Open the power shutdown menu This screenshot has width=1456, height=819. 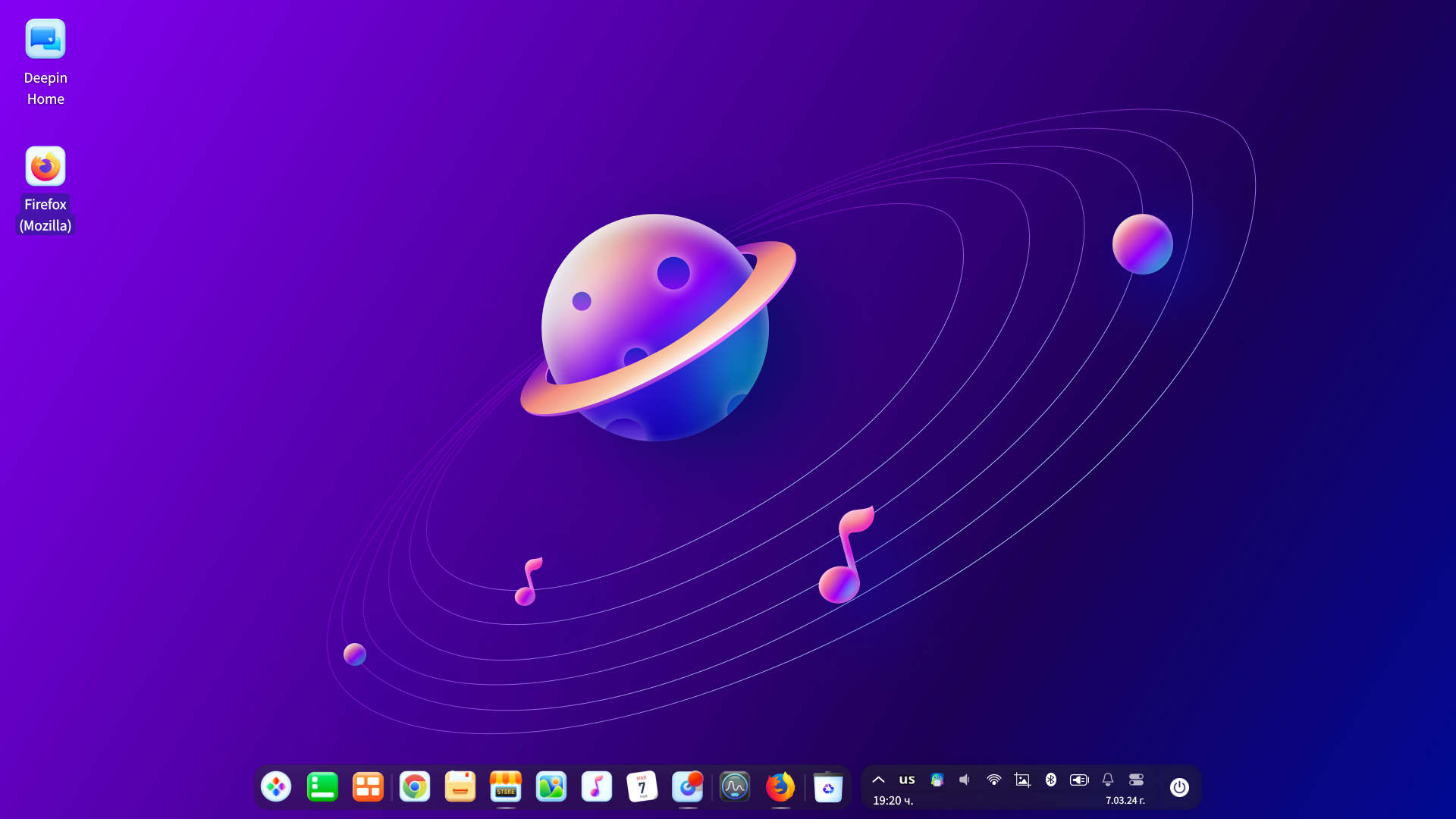pyautogui.click(x=1179, y=787)
